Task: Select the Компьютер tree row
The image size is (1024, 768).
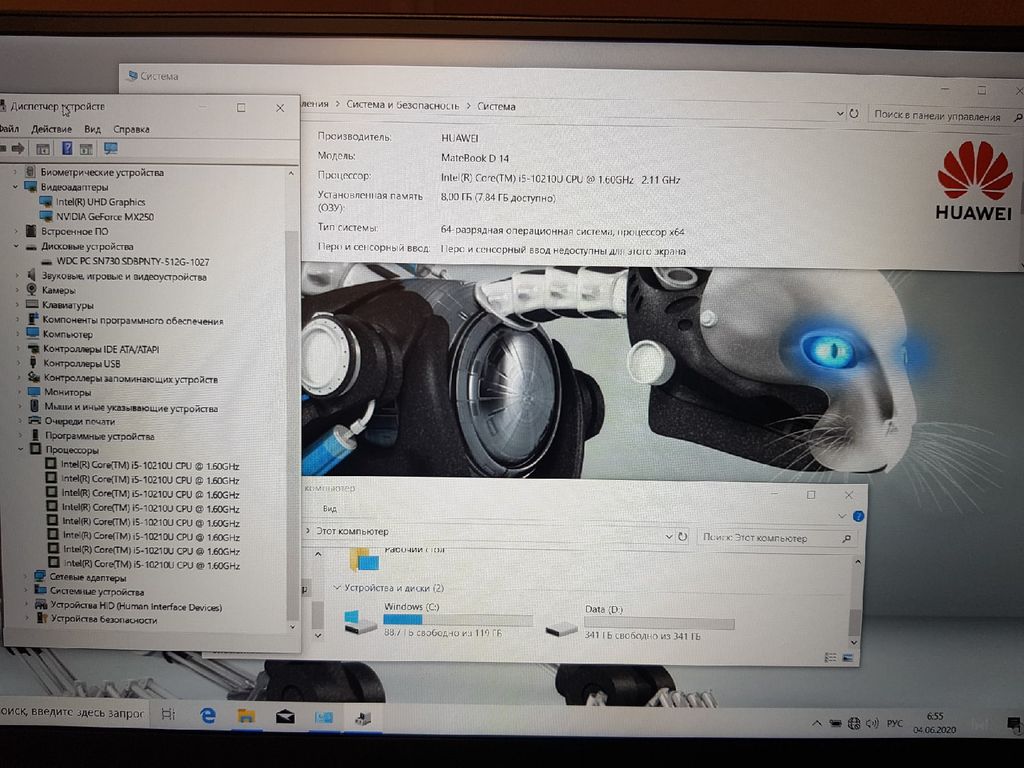Action: [67, 334]
